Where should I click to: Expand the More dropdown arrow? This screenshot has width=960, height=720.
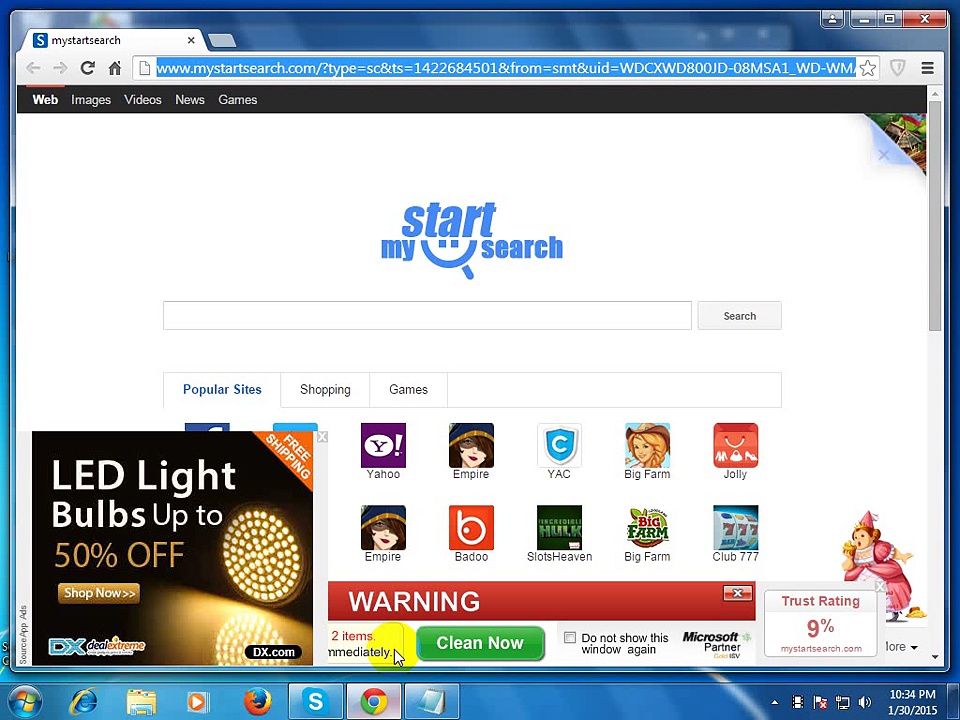point(913,647)
